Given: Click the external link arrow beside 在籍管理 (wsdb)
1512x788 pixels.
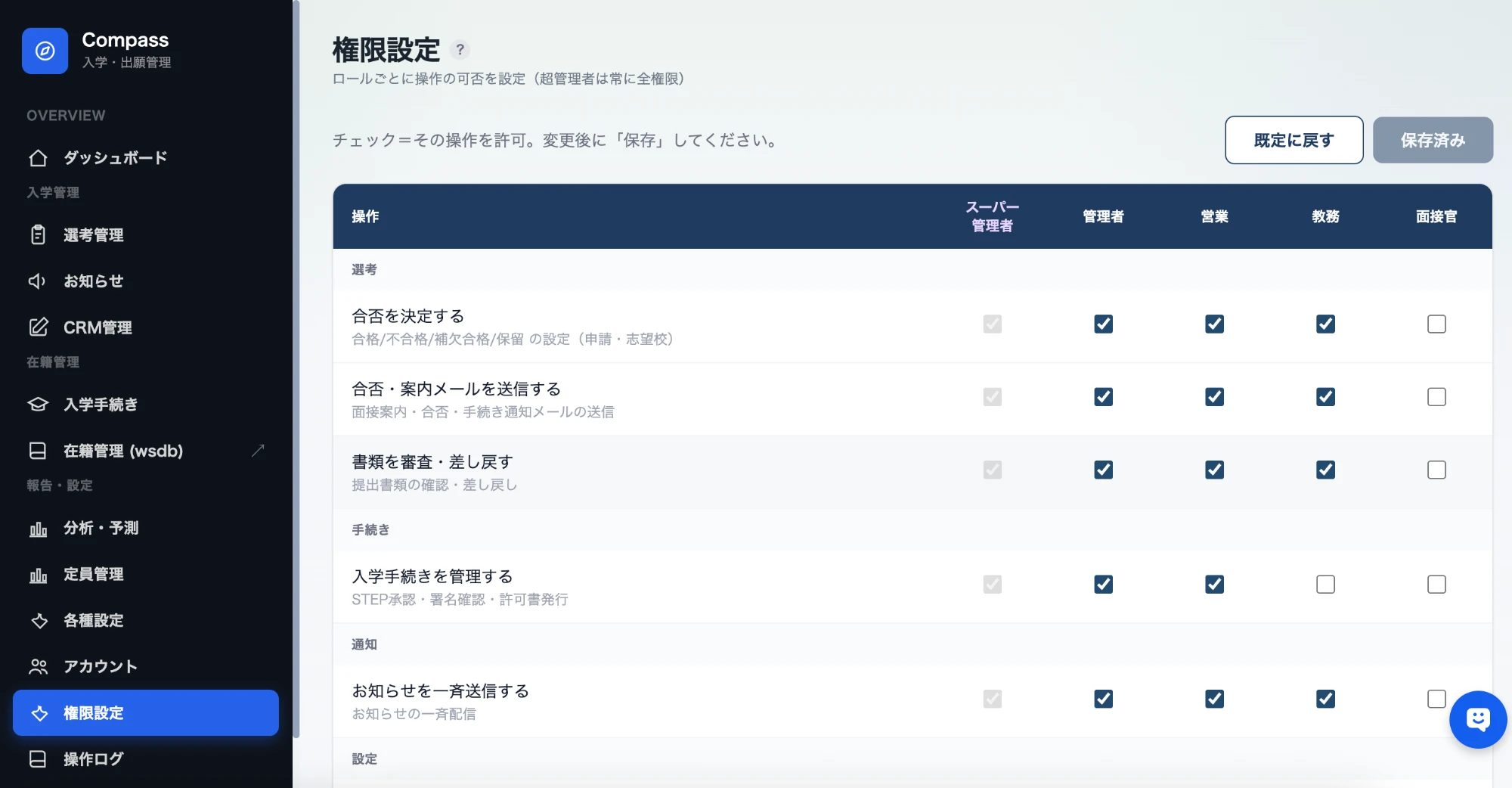Looking at the screenshot, I should click(x=258, y=451).
